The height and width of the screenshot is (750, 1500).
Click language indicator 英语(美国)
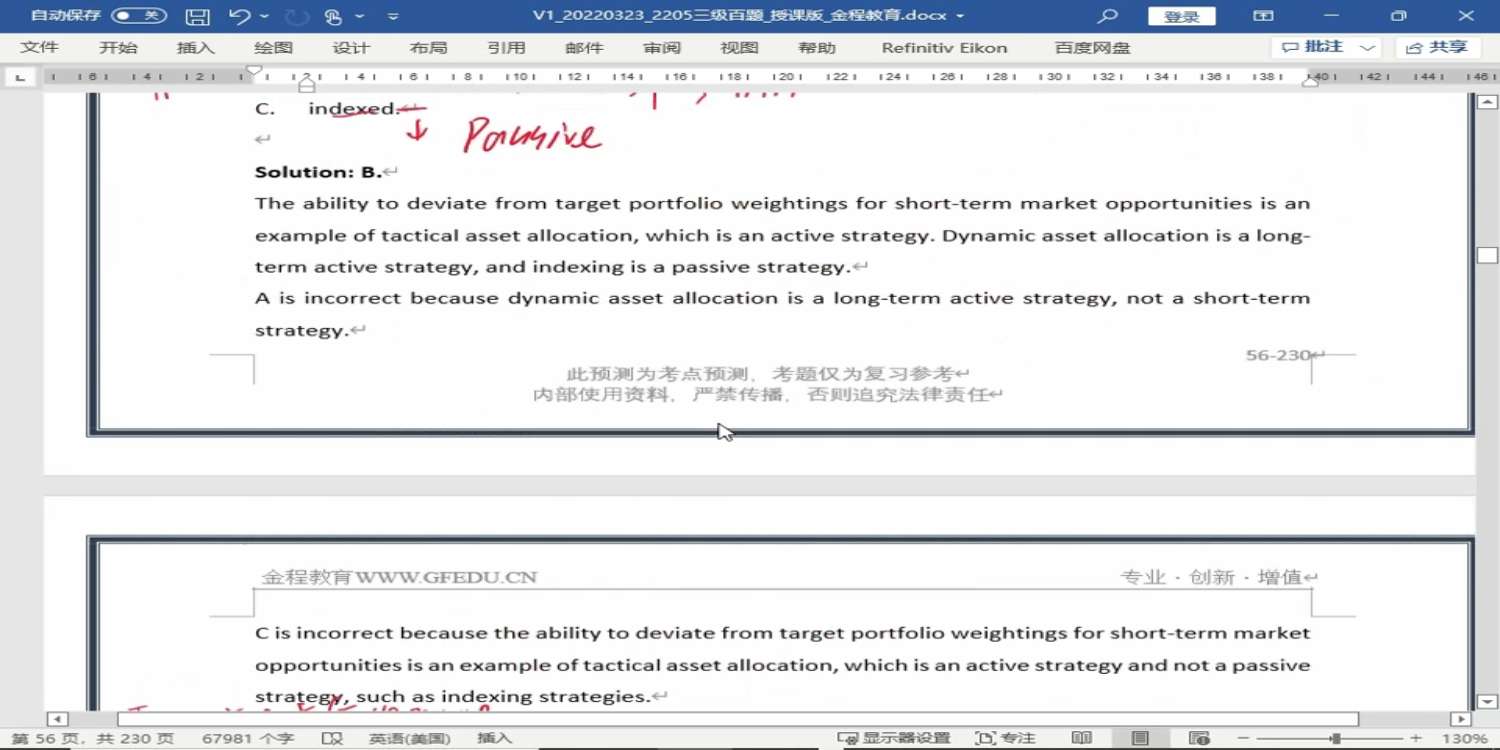pyautogui.click(x=409, y=738)
